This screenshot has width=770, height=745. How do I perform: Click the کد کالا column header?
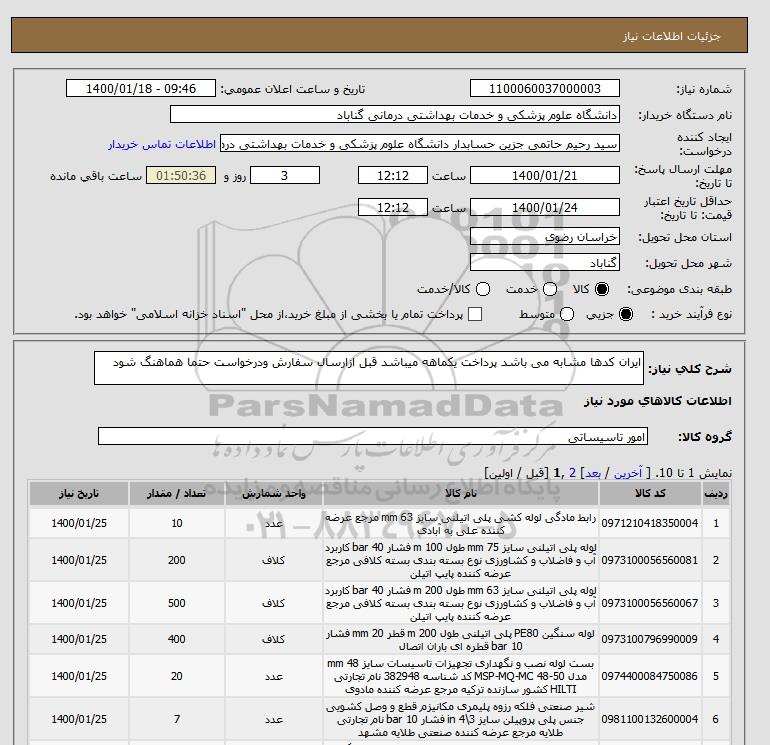(x=650, y=494)
